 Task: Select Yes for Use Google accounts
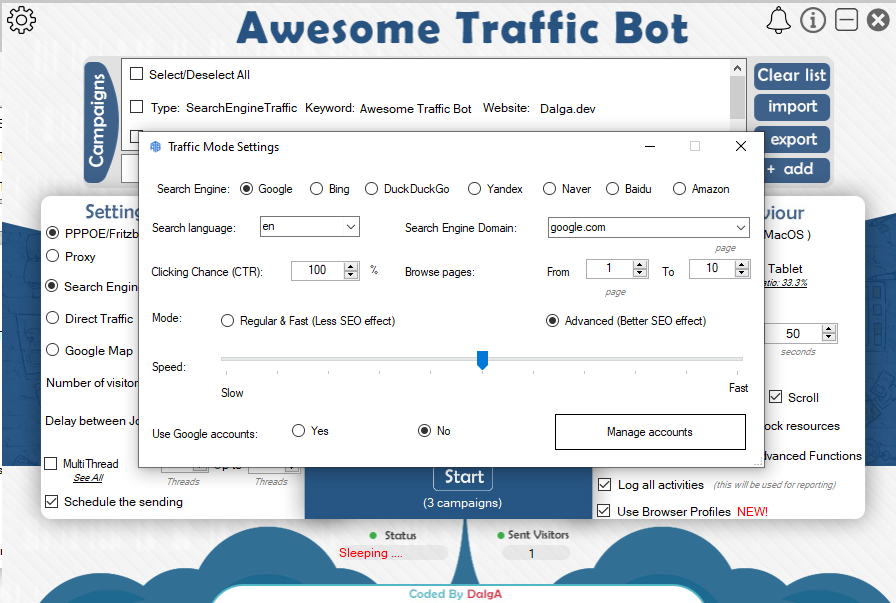(298, 430)
